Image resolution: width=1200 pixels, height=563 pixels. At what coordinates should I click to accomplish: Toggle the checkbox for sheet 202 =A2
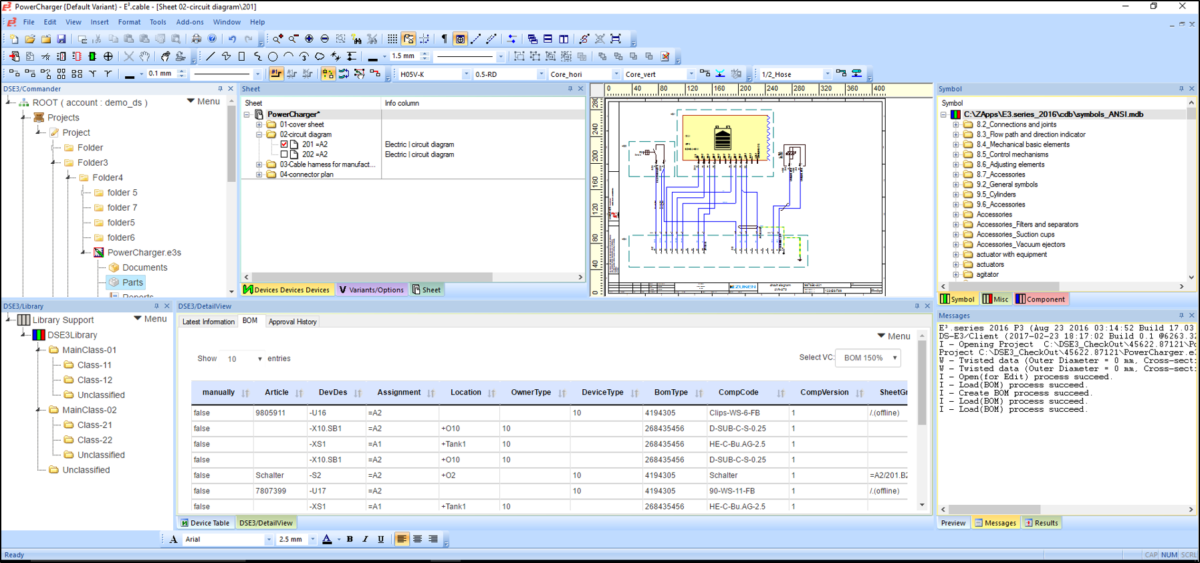[x=284, y=154]
